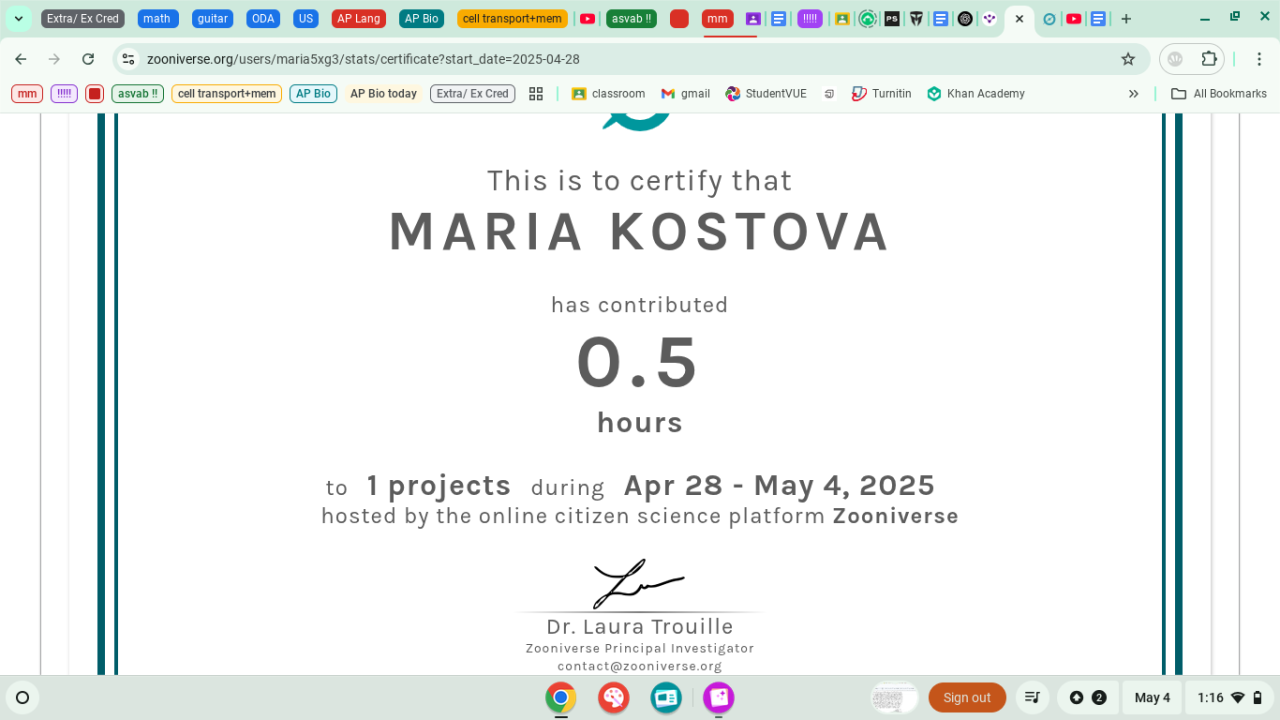Viewport: 1280px width, 720px height.
Task: Open the StudentVUE bookmark
Action: point(766,94)
